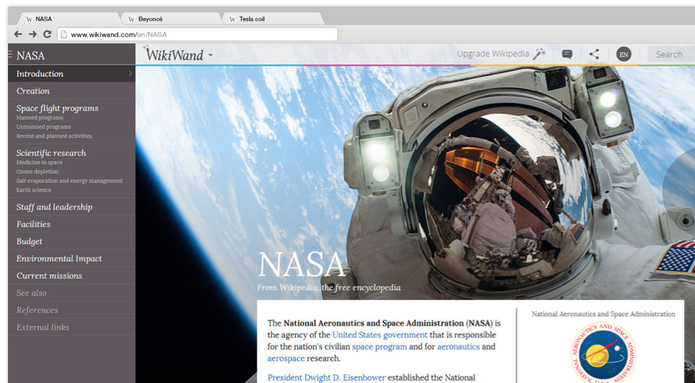
Task: Go forward with the browser forward arrow
Action: point(32,34)
